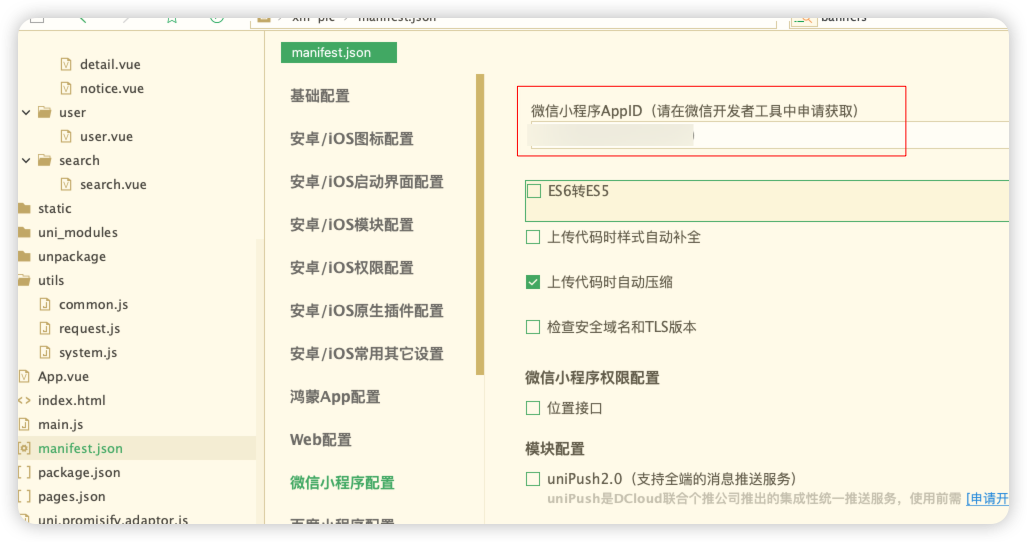Click package.json bracket icon
Viewport: 1027px width, 542px height.
point(24,472)
